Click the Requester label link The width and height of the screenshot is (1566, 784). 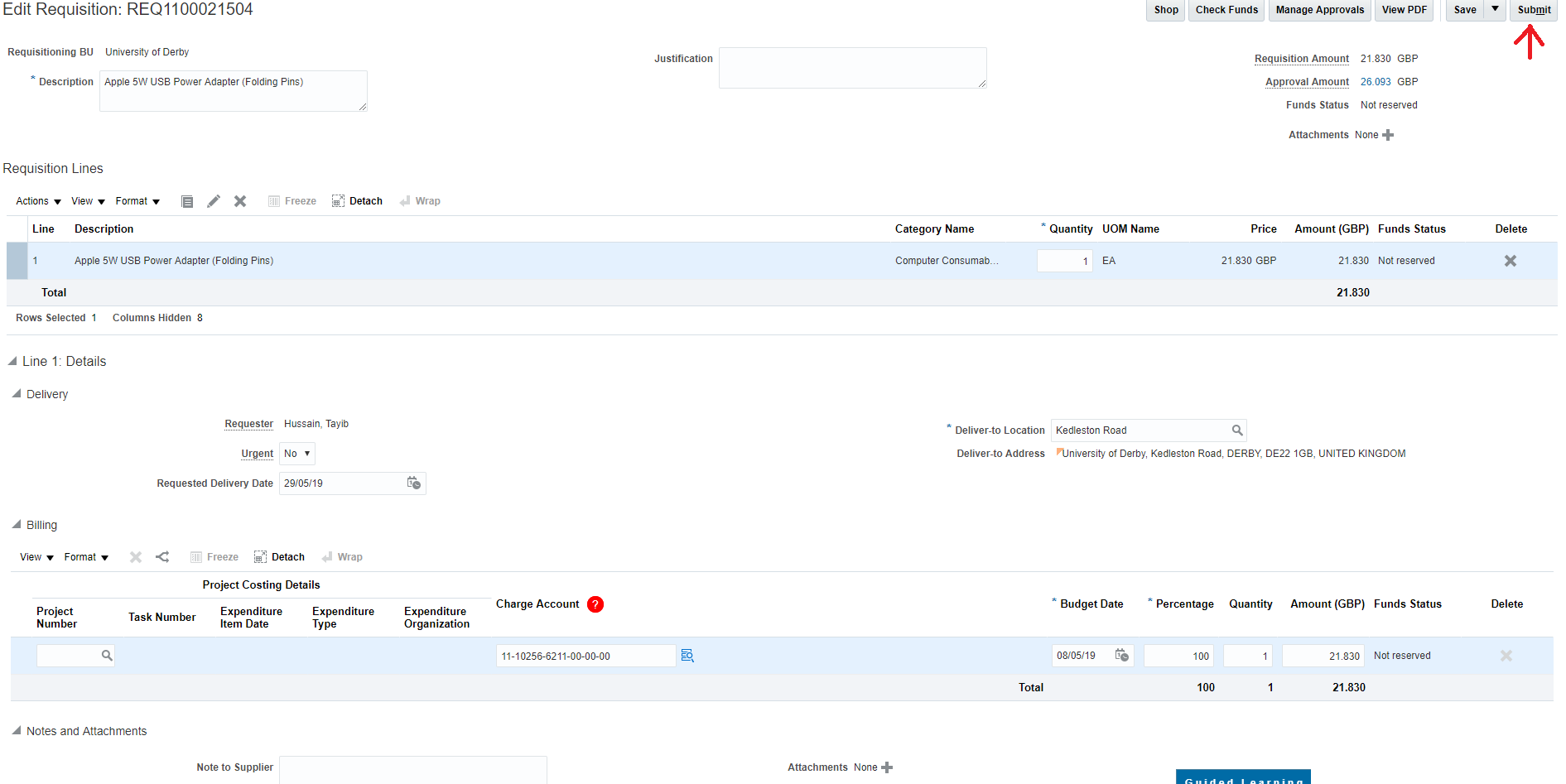coord(249,424)
